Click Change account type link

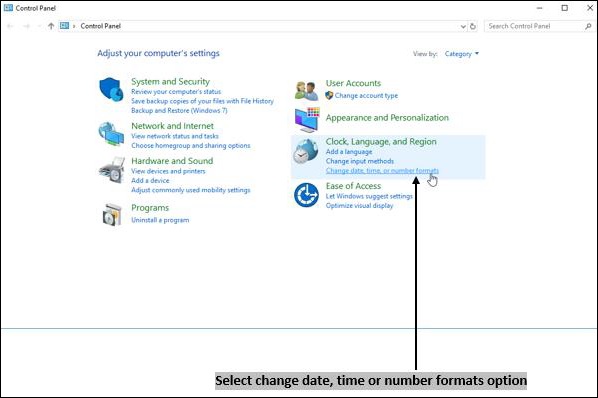coord(366,96)
